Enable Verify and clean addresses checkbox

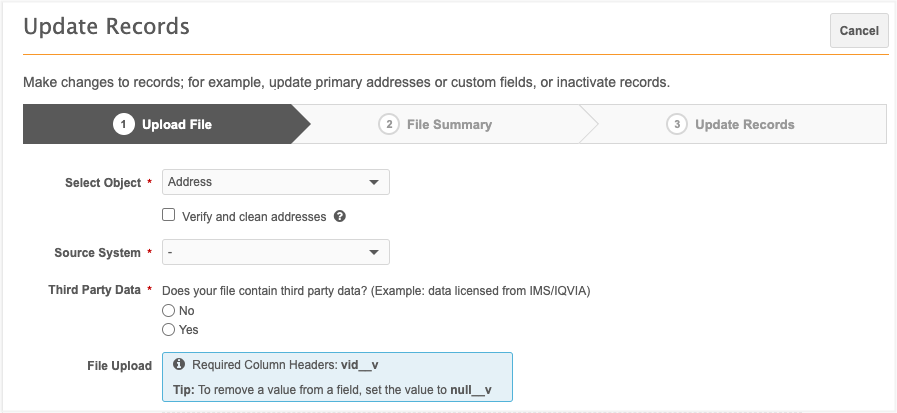[168, 215]
